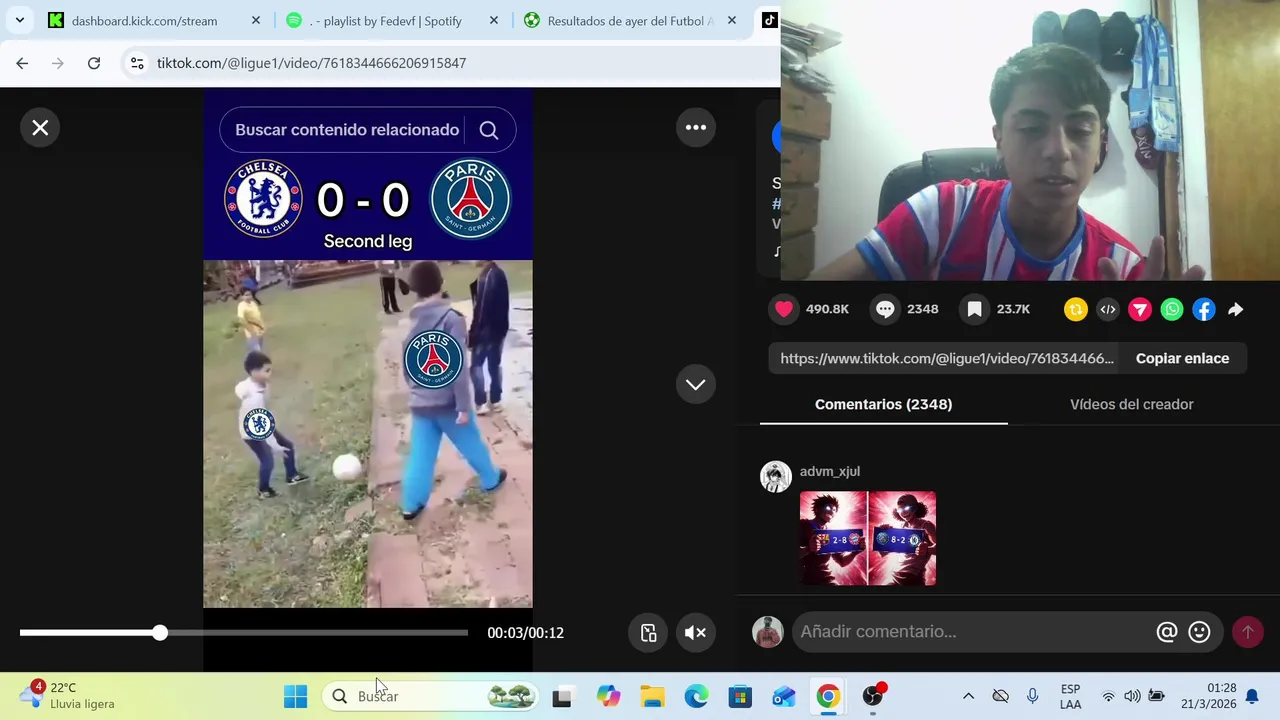Open Task View in taskbar
The height and width of the screenshot is (720, 1280).
[562, 696]
